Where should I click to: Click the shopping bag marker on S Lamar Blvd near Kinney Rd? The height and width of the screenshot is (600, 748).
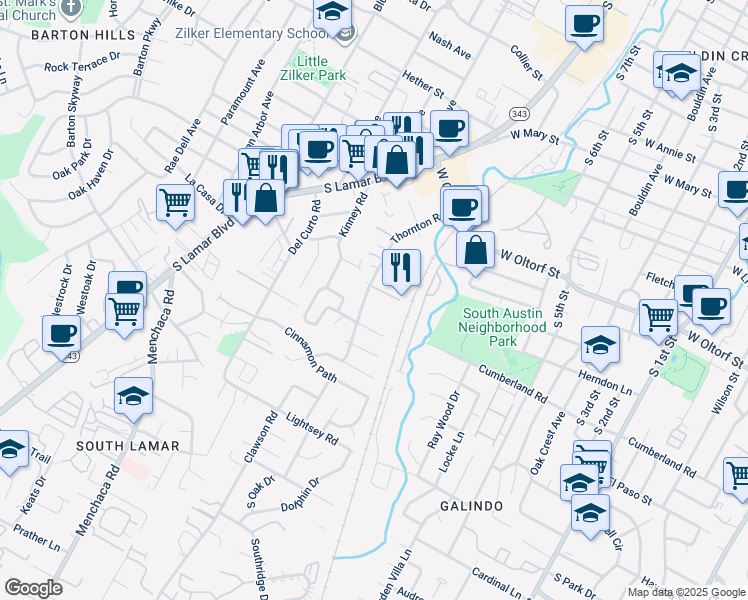[396, 163]
